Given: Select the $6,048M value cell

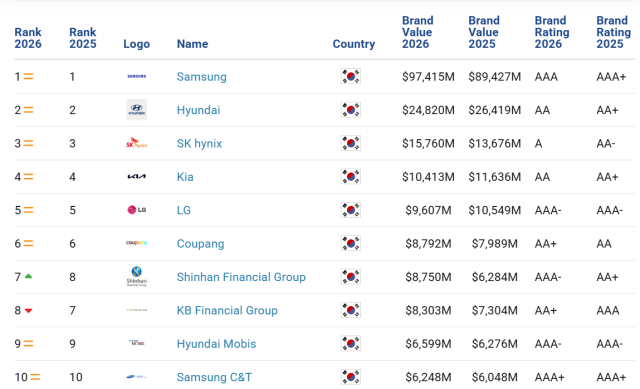Looking at the screenshot, I should (x=495, y=377).
